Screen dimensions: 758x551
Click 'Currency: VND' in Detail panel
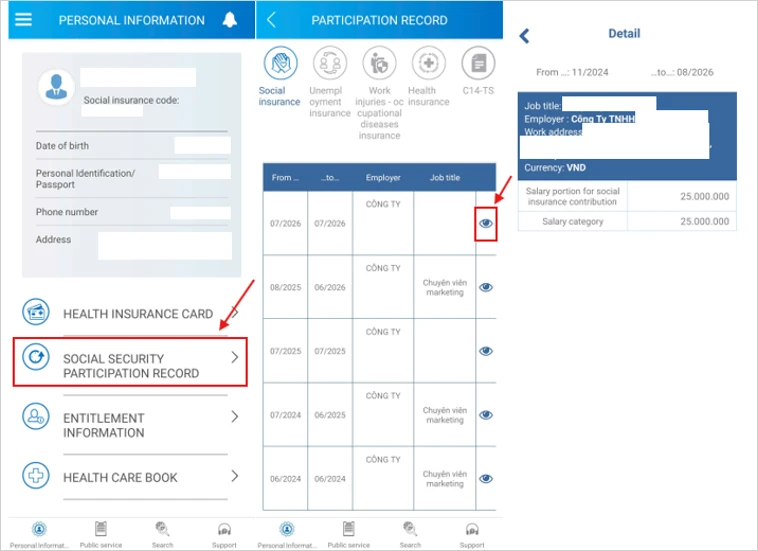tap(555, 168)
